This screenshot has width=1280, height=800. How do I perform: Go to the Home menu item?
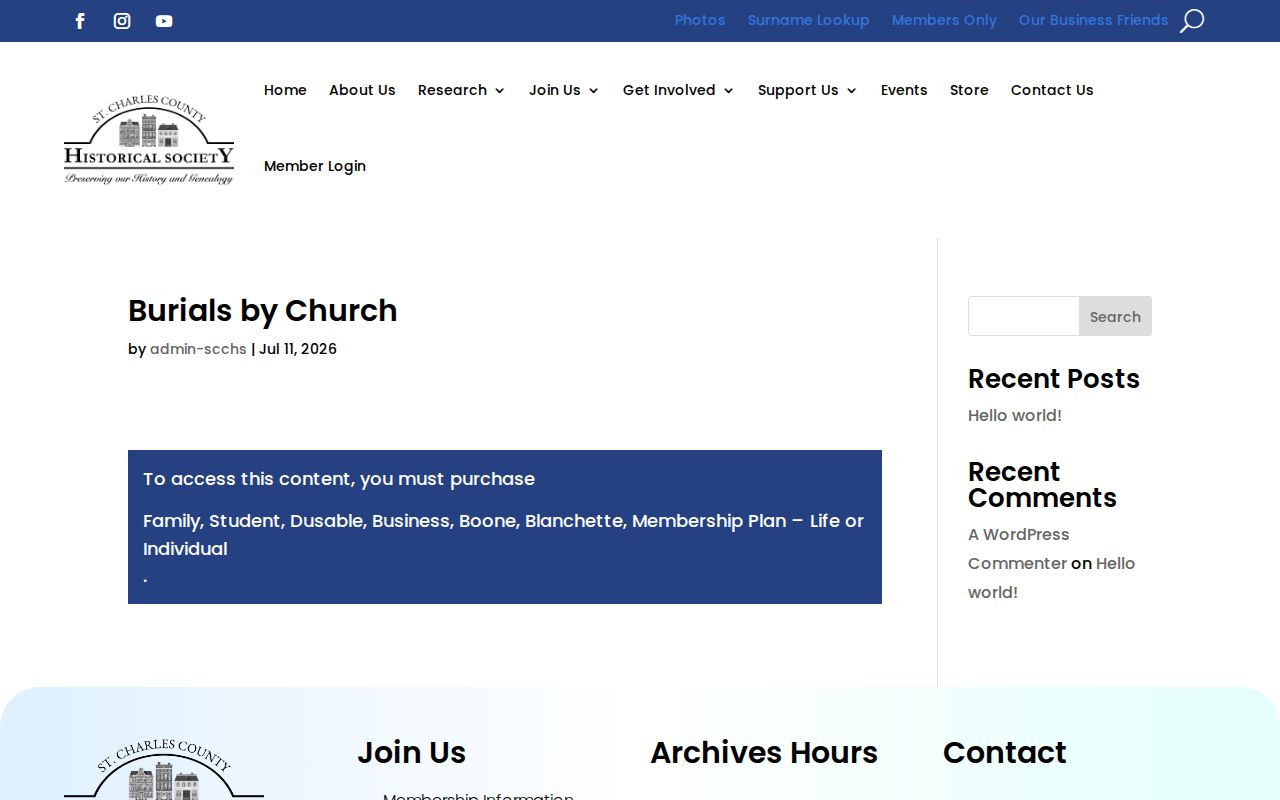click(285, 90)
